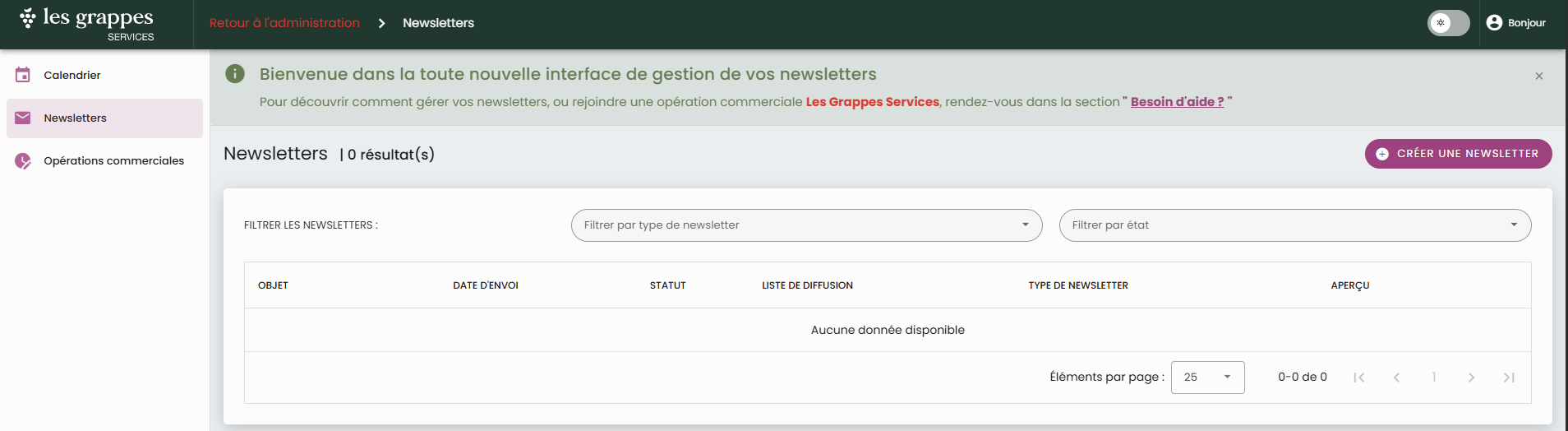The height and width of the screenshot is (431, 1568).
Task: Click the Les Grappes Services logo
Action: tap(87, 24)
